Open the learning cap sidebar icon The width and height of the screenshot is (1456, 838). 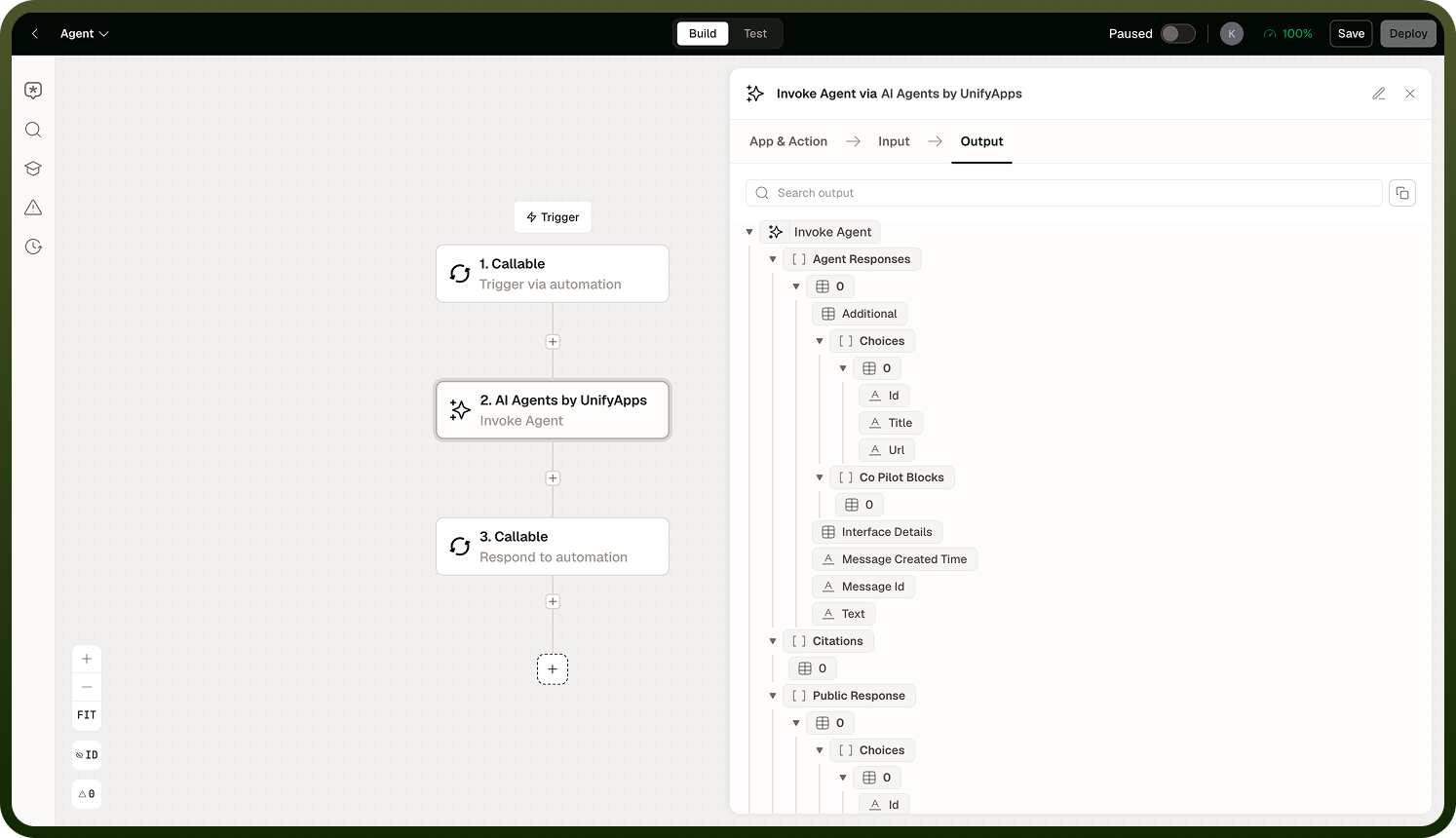click(x=33, y=169)
